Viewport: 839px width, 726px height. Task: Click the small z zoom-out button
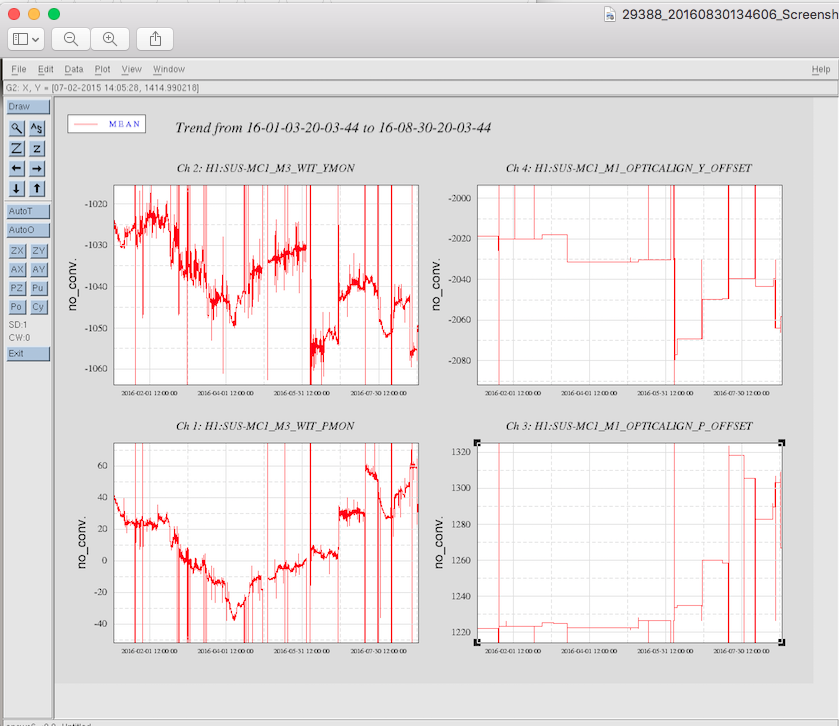coord(37,149)
